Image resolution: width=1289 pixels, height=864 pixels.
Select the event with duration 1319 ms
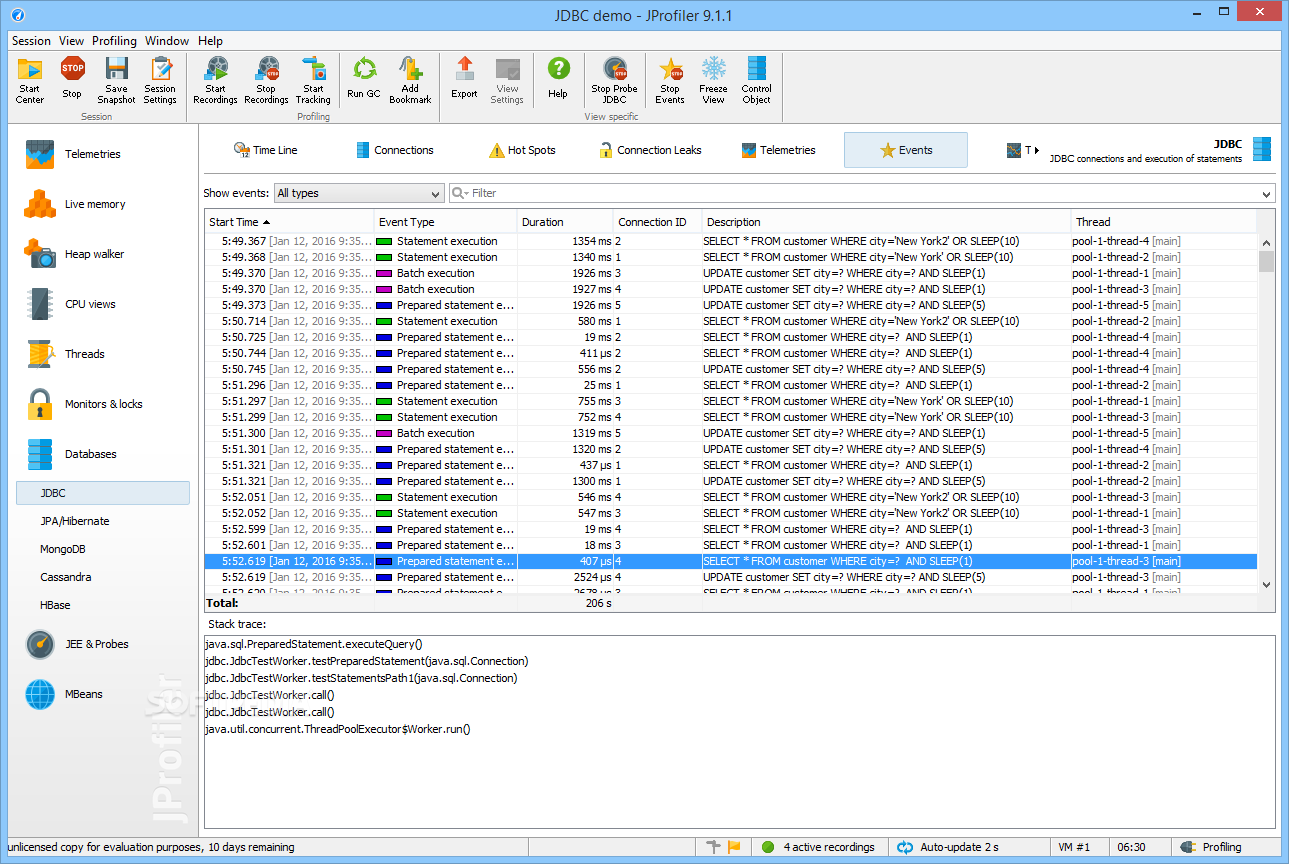point(731,433)
